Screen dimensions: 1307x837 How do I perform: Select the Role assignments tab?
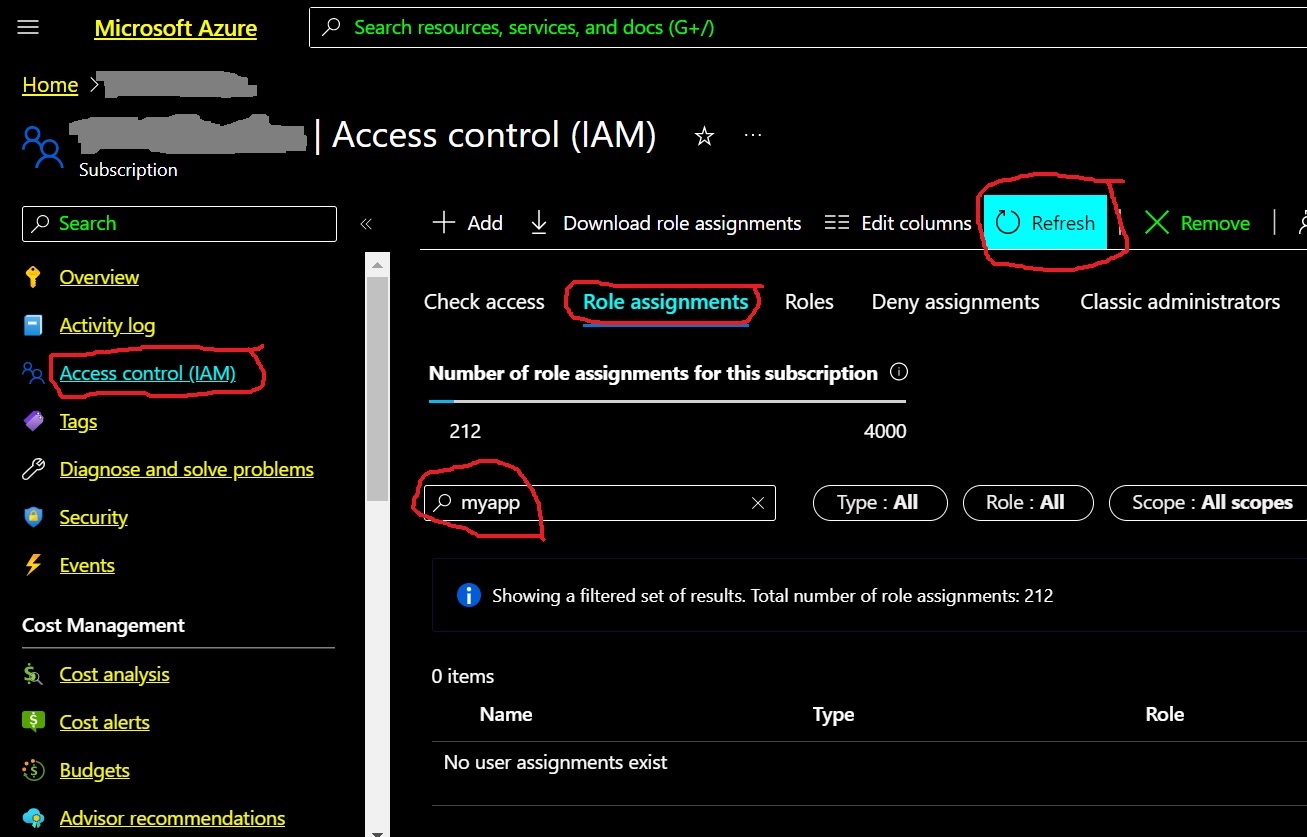click(x=665, y=302)
